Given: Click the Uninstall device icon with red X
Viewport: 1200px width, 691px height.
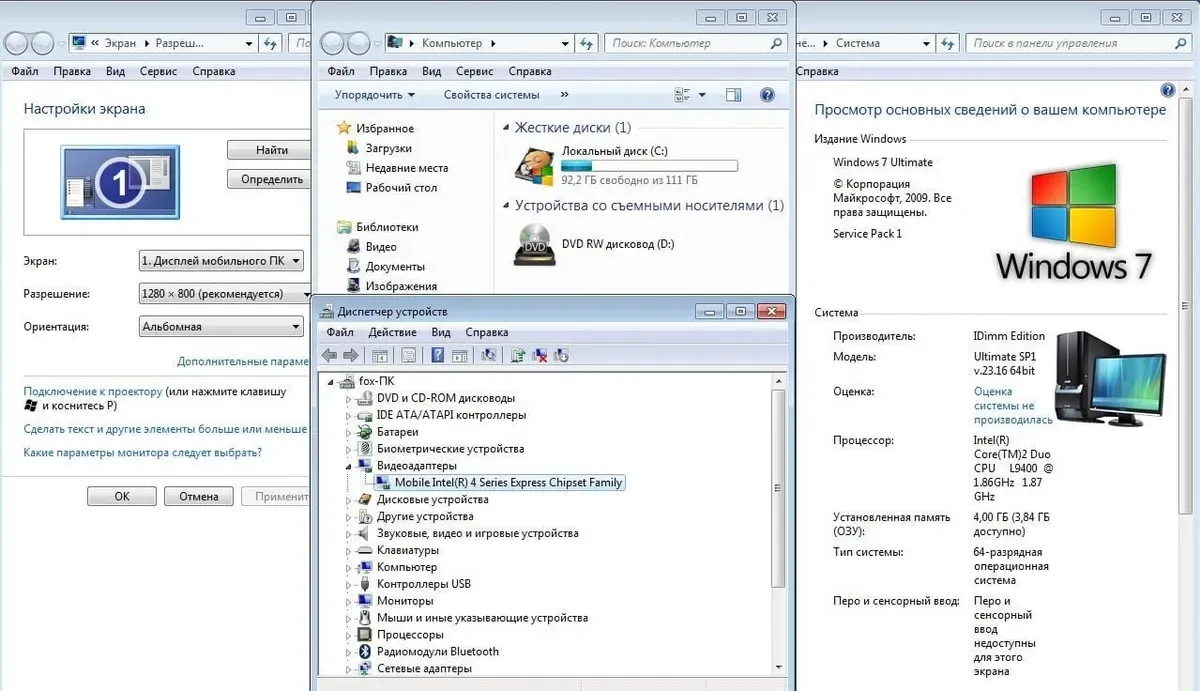Looking at the screenshot, I should [540, 355].
